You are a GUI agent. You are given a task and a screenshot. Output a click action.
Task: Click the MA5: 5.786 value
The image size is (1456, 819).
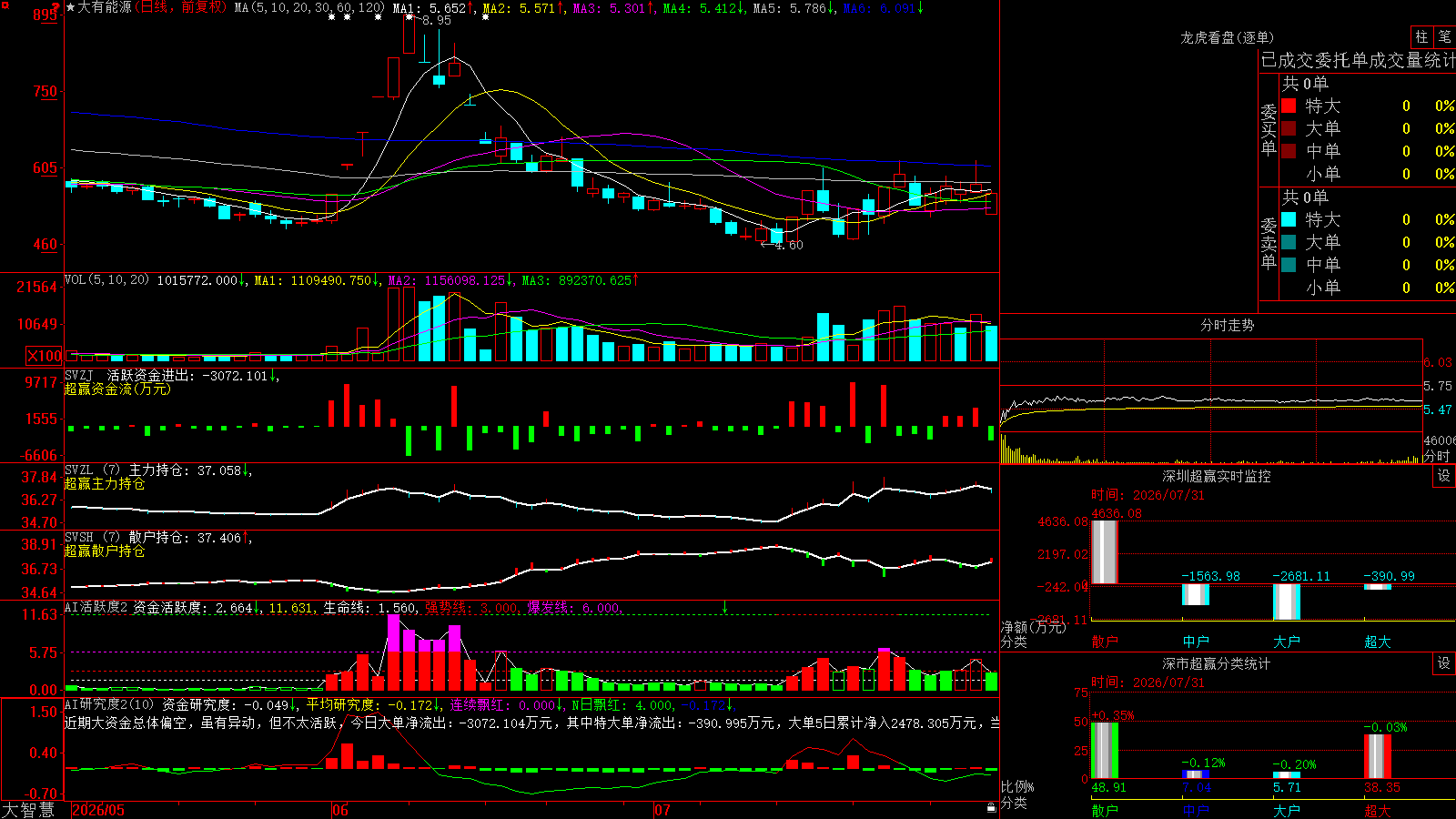tap(789, 8)
